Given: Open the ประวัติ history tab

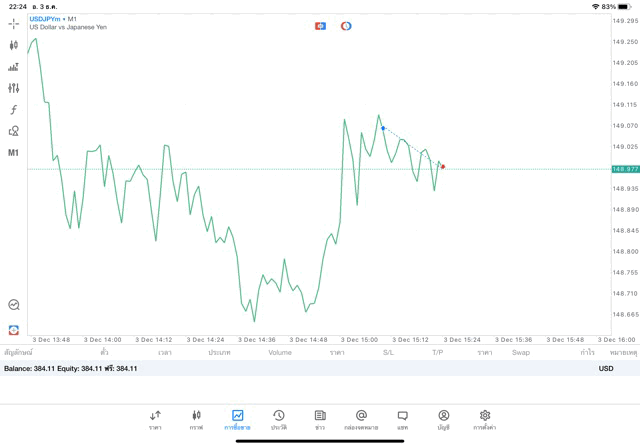Looking at the screenshot, I should click(279, 420).
